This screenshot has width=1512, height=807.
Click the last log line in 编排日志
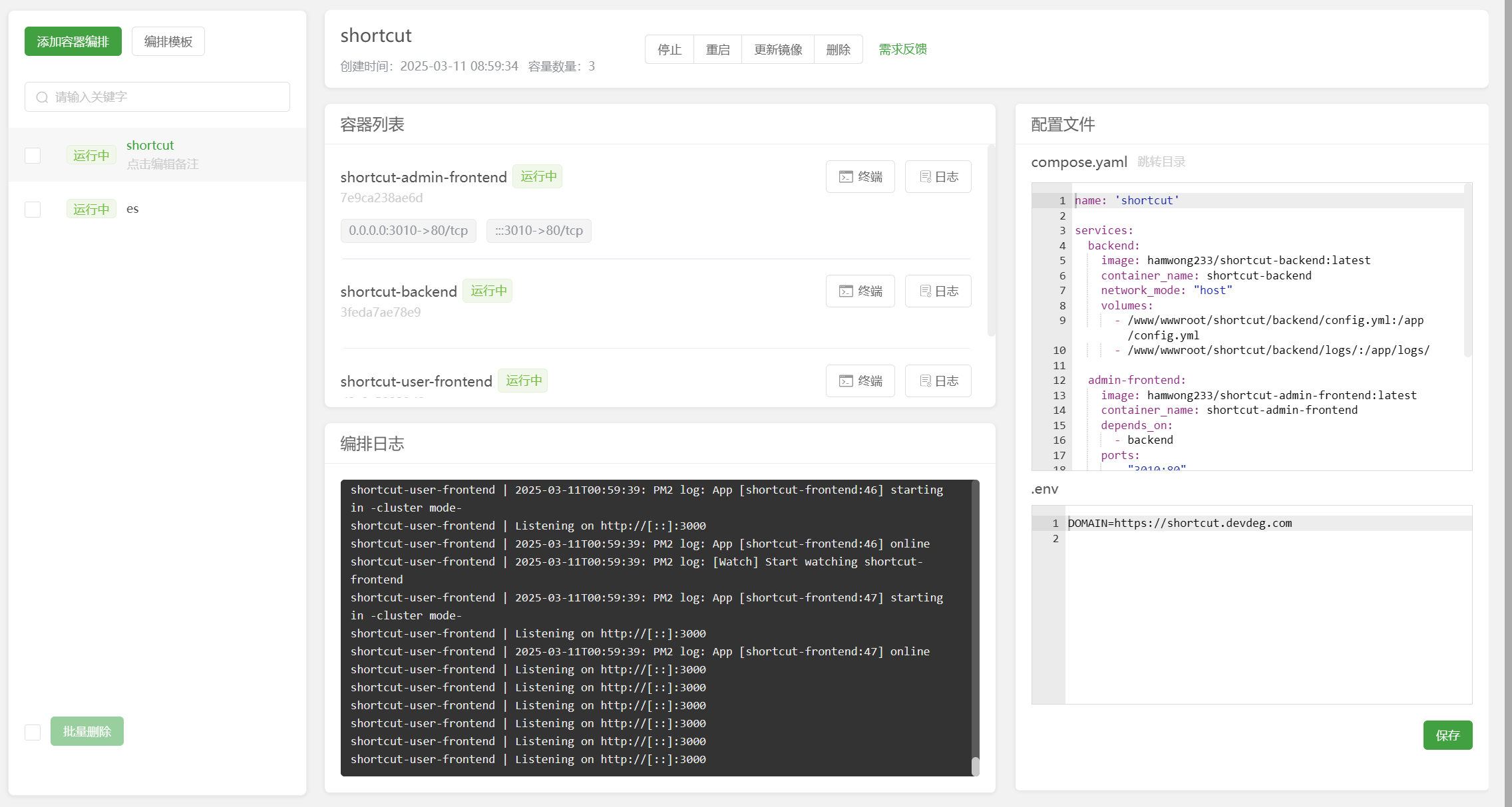coord(528,759)
